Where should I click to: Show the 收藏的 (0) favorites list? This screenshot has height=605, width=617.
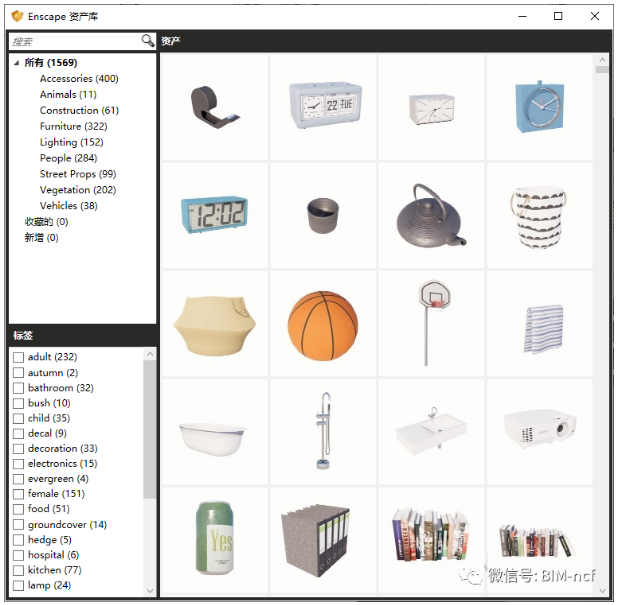(46, 222)
